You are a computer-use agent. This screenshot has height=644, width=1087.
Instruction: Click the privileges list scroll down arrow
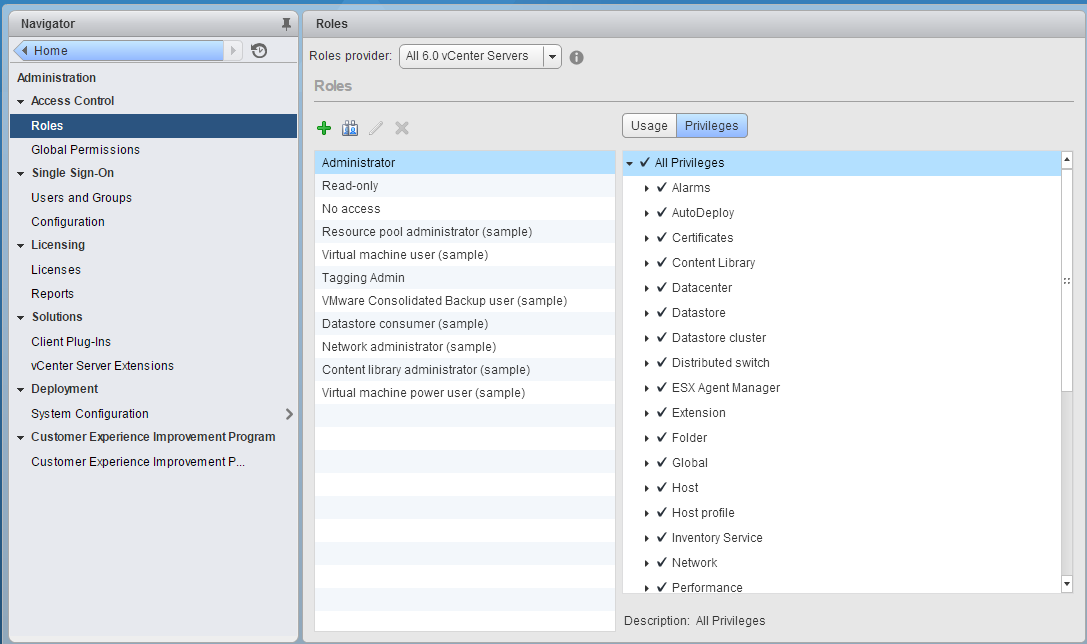point(1066,584)
